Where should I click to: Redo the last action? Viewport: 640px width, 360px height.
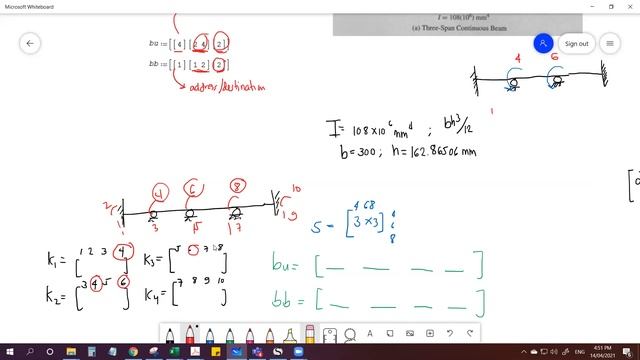470,333
